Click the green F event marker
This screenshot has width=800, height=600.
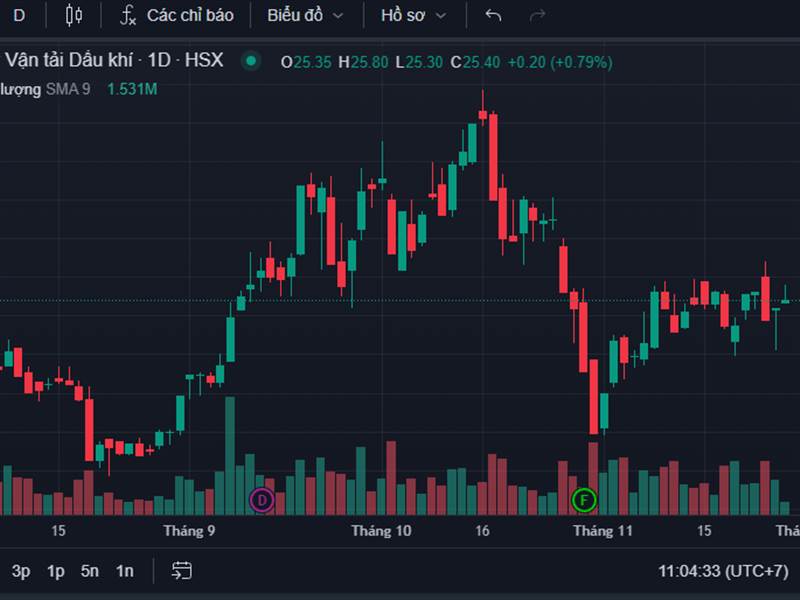pyautogui.click(x=583, y=499)
